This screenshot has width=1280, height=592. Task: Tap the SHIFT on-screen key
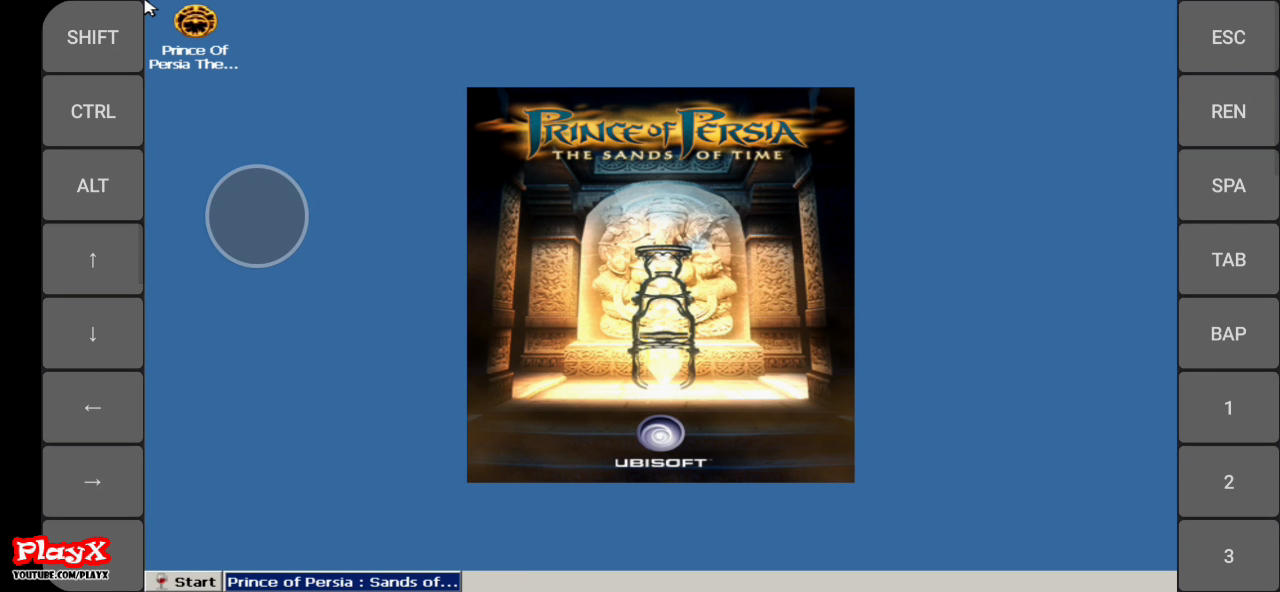[x=93, y=37]
